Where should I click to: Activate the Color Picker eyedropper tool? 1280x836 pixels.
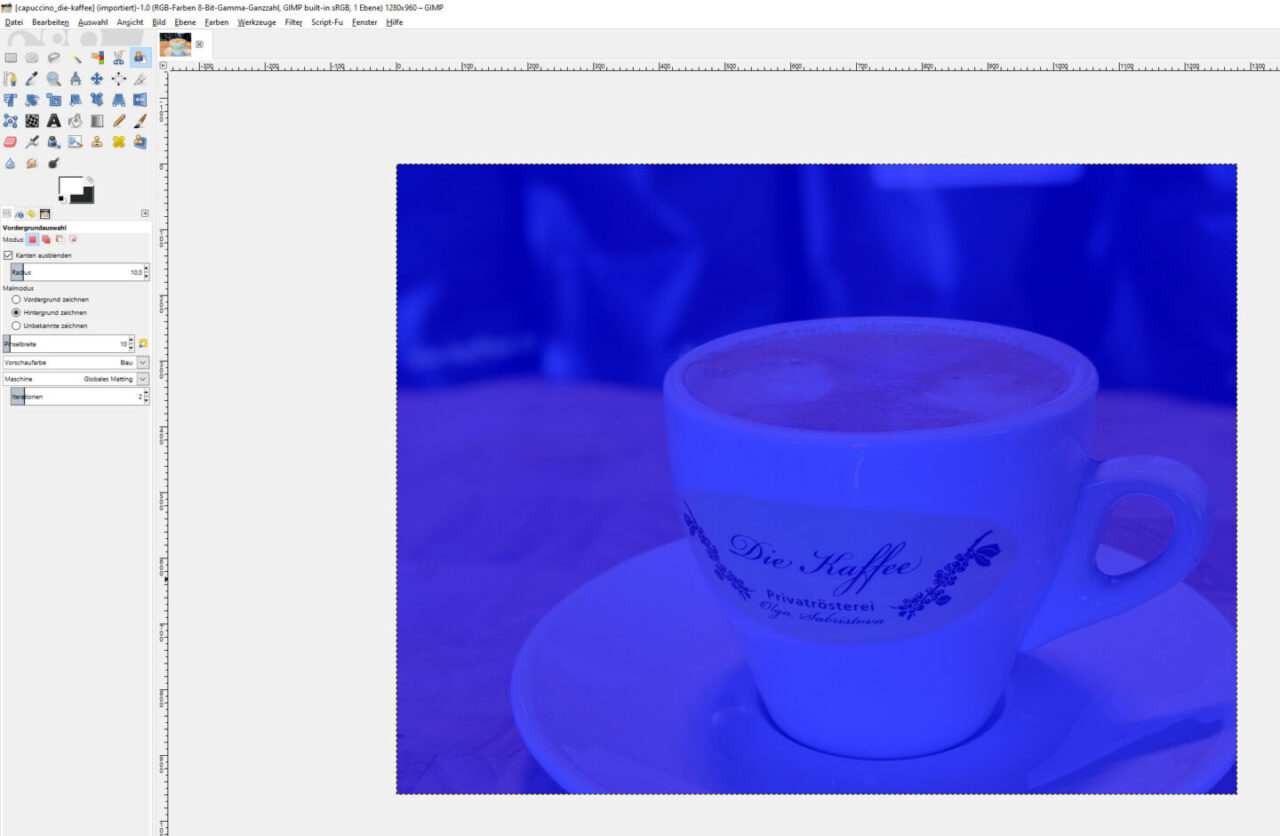coord(32,79)
